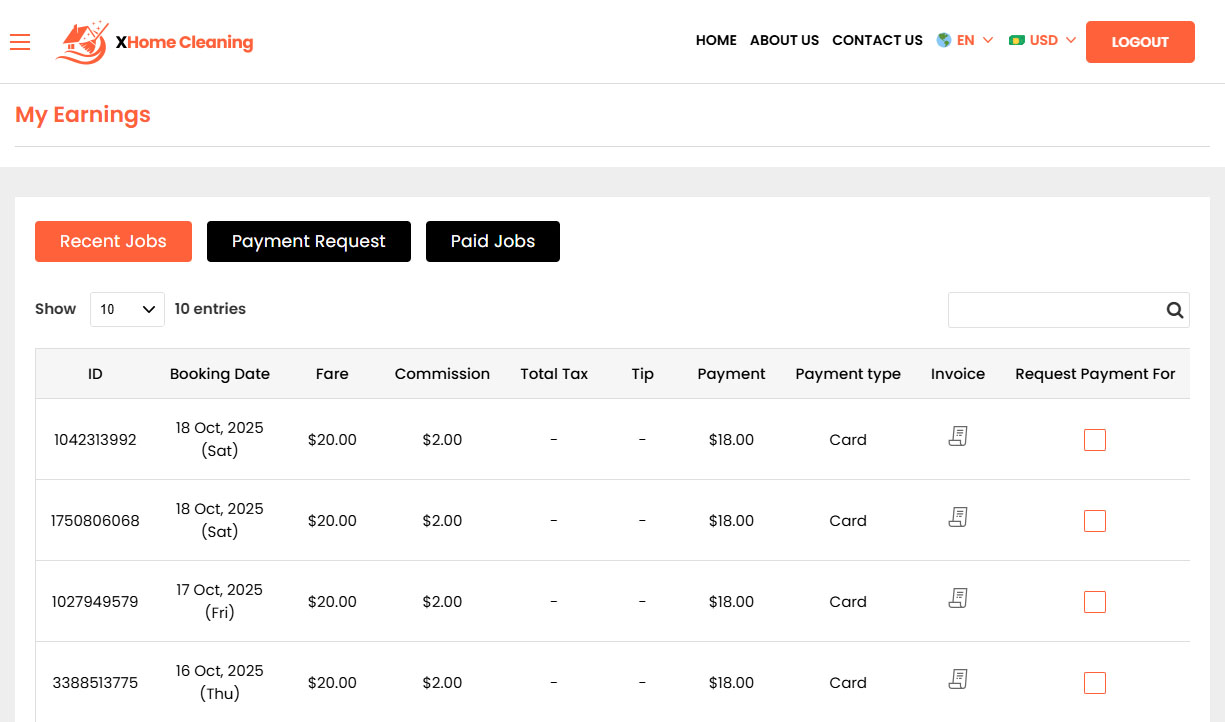
Task: Switch to the Paid Jobs tab
Action: pyautogui.click(x=492, y=241)
